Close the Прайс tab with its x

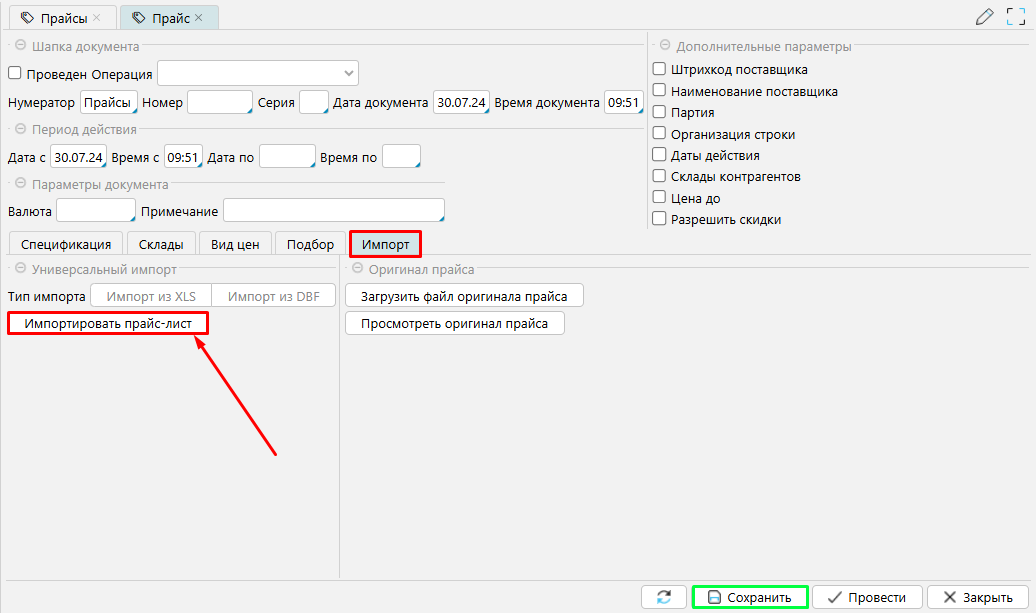click(x=199, y=18)
